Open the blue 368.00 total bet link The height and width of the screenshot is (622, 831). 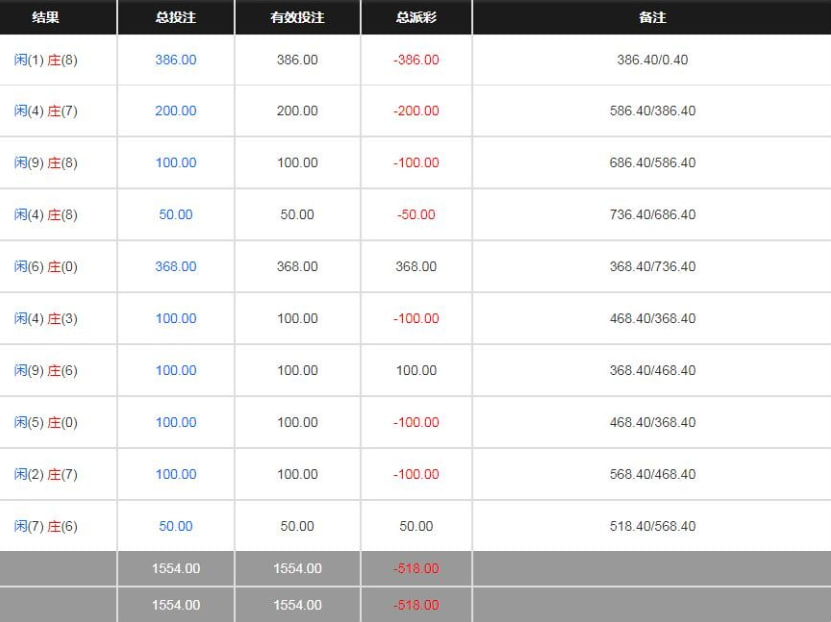point(176,267)
